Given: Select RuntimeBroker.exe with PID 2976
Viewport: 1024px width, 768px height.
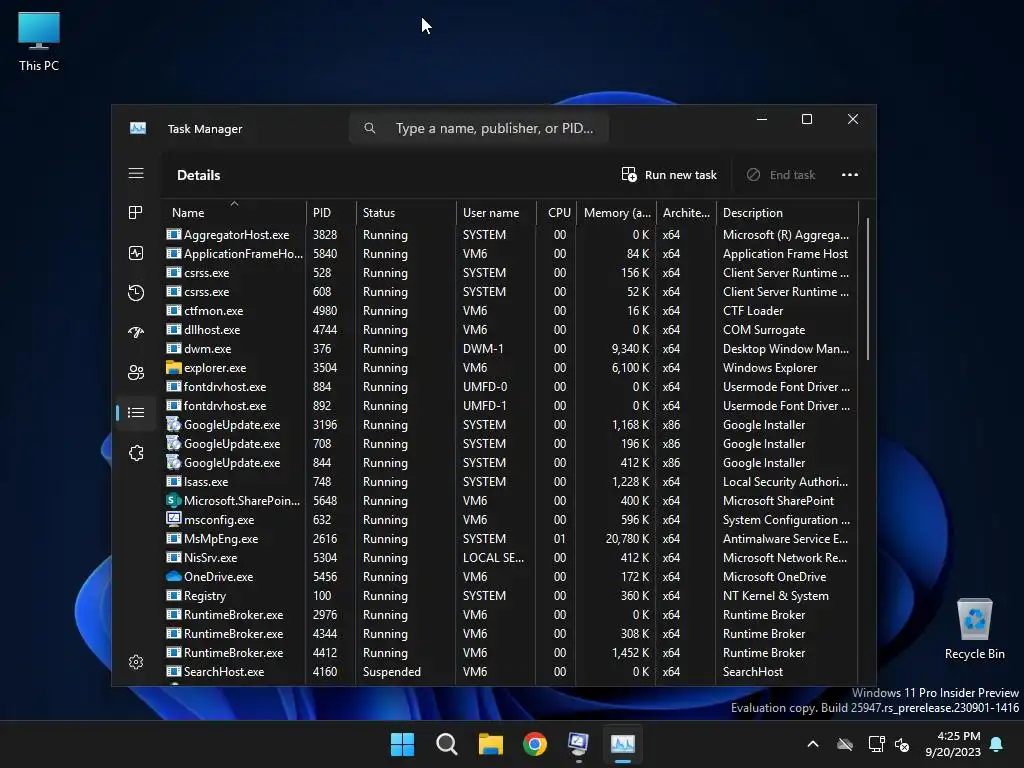Looking at the screenshot, I should click(x=509, y=615).
